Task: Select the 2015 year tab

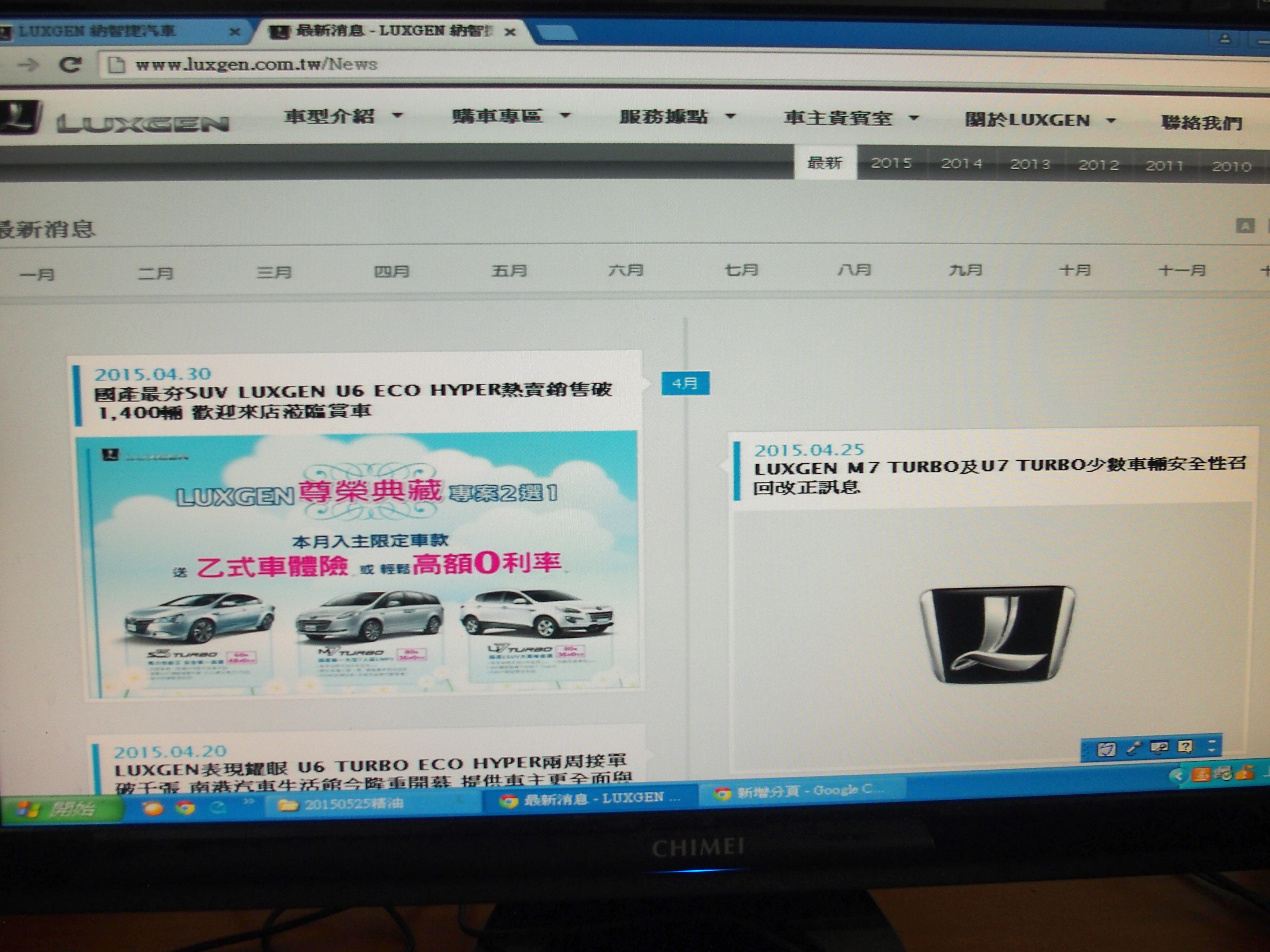Action: coord(891,163)
